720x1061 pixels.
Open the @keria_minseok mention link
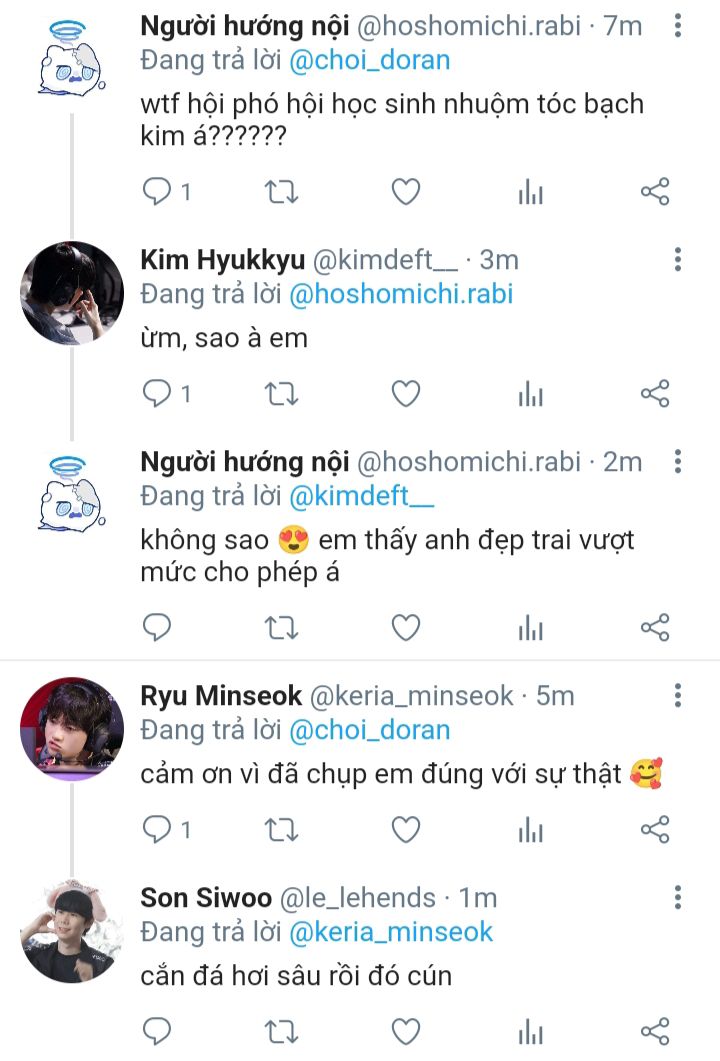coord(391,933)
